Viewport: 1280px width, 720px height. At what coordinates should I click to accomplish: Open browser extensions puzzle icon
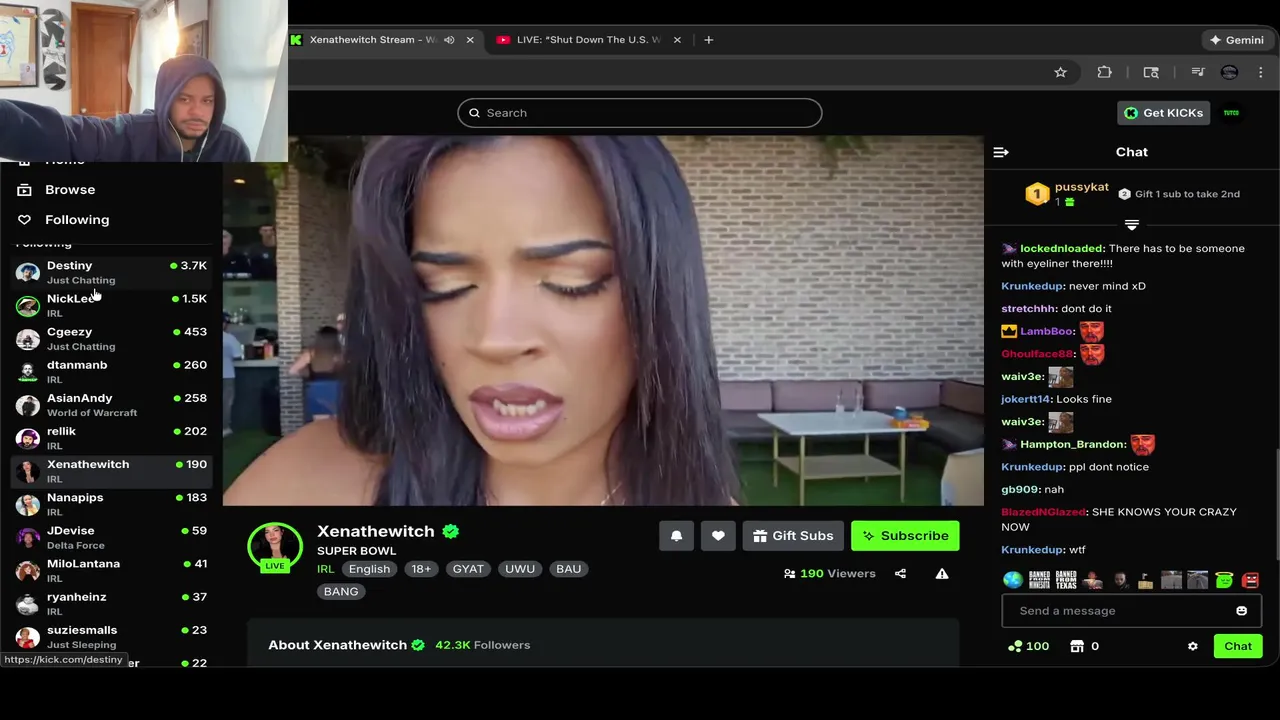click(1104, 72)
